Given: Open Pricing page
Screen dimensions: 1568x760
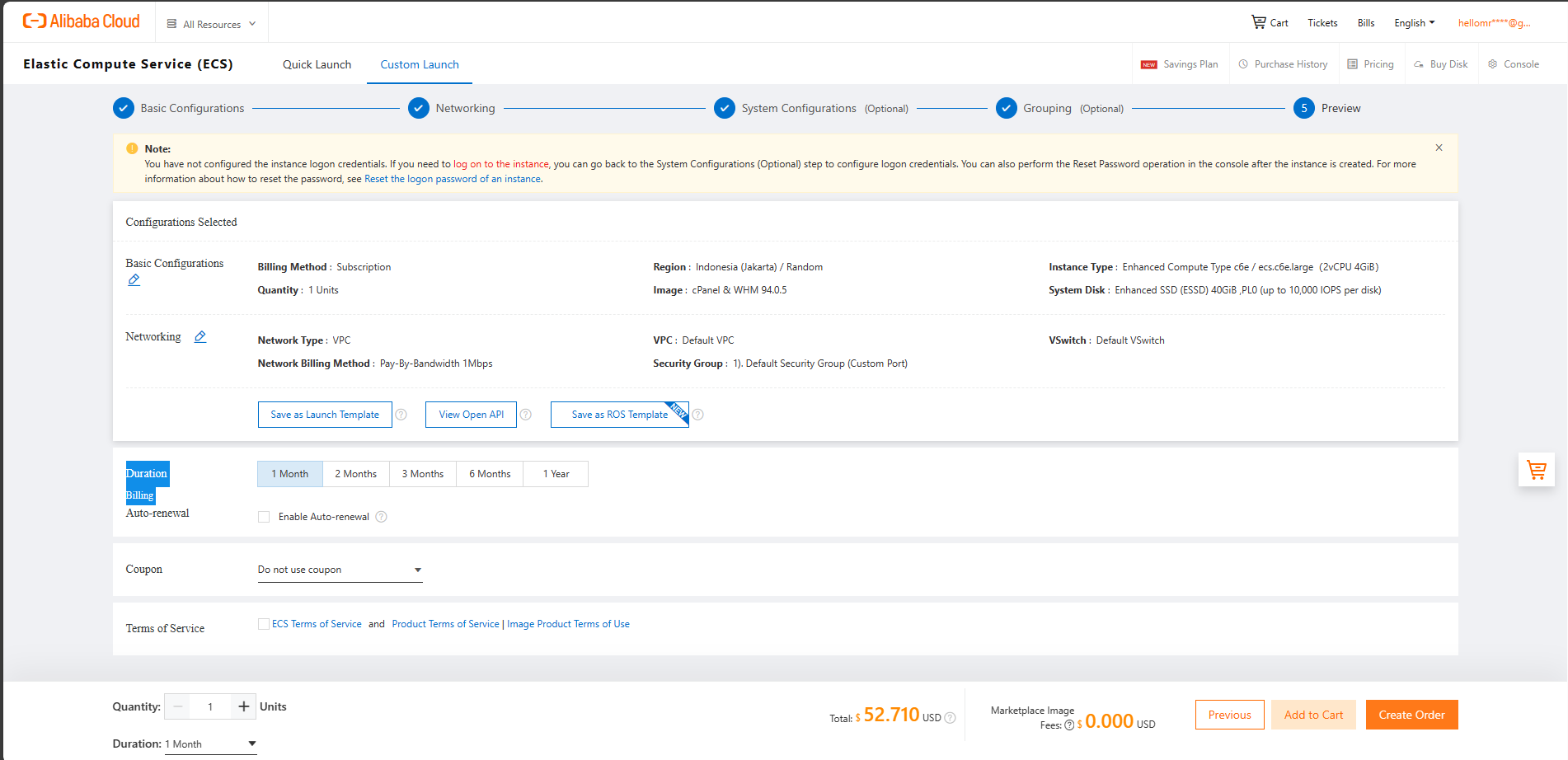Looking at the screenshot, I should point(1370,64).
